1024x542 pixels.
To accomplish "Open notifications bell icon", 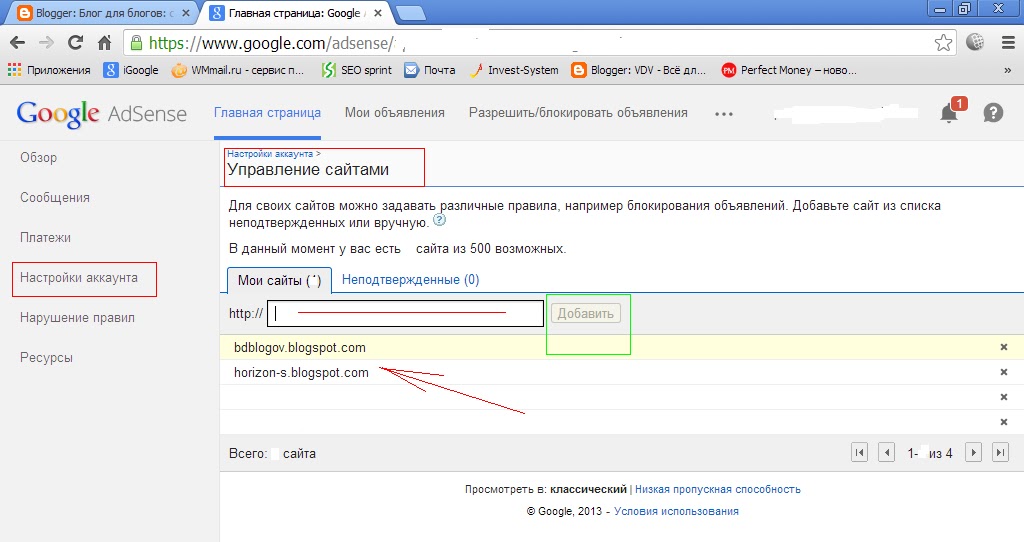I will click(949, 113).
